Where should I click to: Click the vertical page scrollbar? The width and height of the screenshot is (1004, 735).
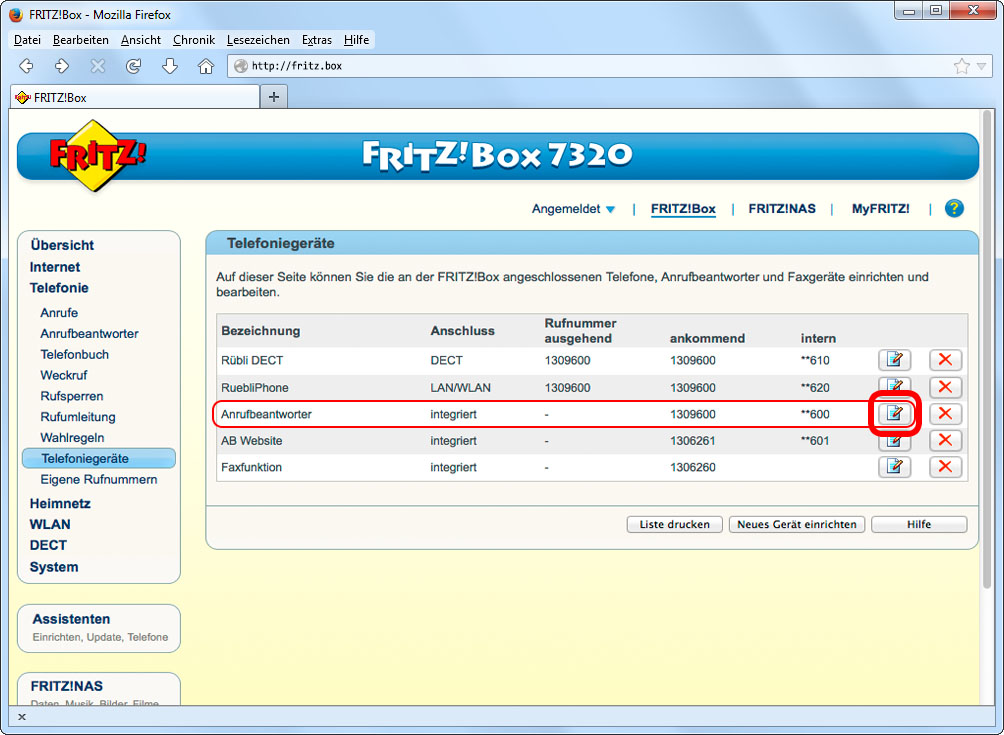click(x=987, y=349)
